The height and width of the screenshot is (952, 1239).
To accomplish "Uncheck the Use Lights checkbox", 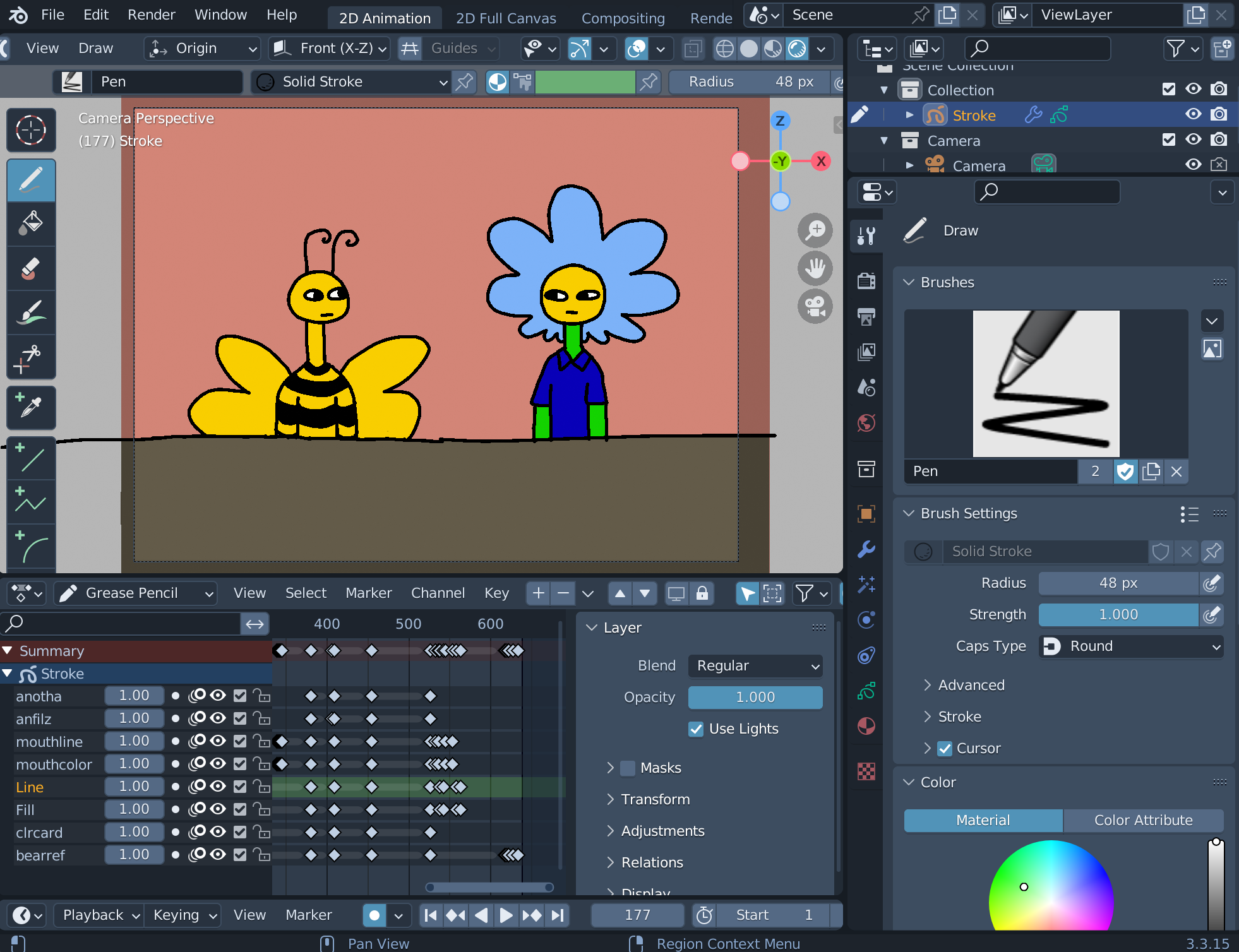I will [696, 729].
